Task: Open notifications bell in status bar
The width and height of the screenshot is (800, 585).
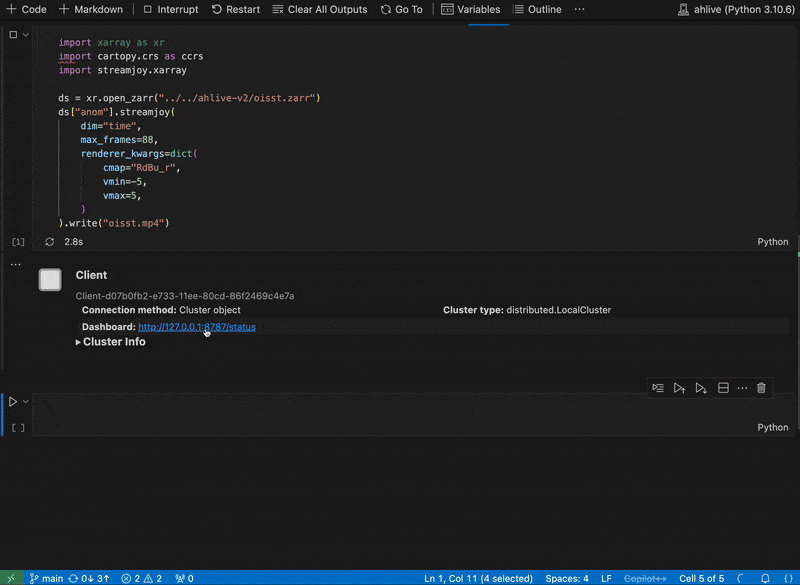Action: [x=766, y=578]
